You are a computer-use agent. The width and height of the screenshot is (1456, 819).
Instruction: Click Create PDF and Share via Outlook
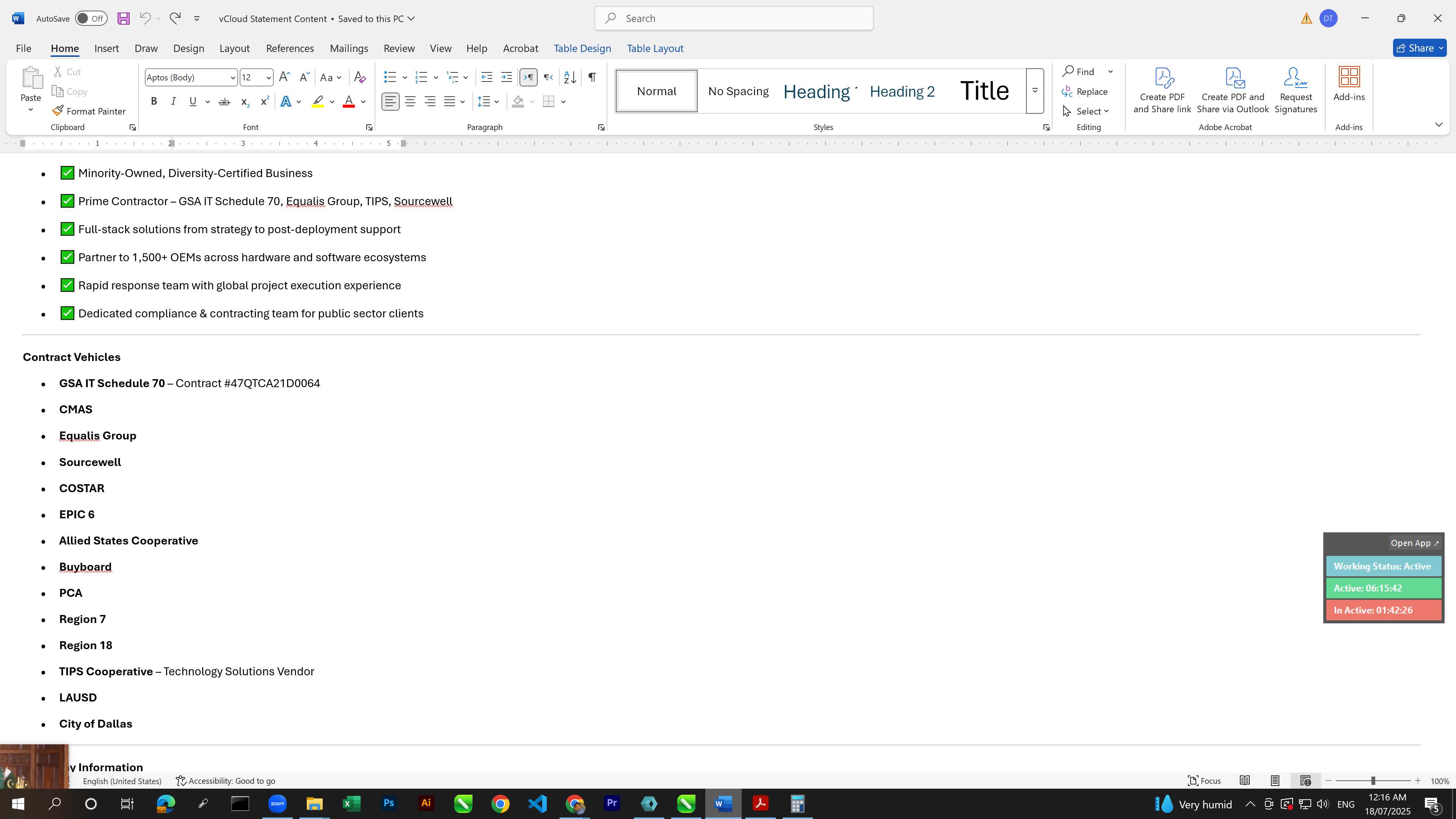tap(1233, 91)
